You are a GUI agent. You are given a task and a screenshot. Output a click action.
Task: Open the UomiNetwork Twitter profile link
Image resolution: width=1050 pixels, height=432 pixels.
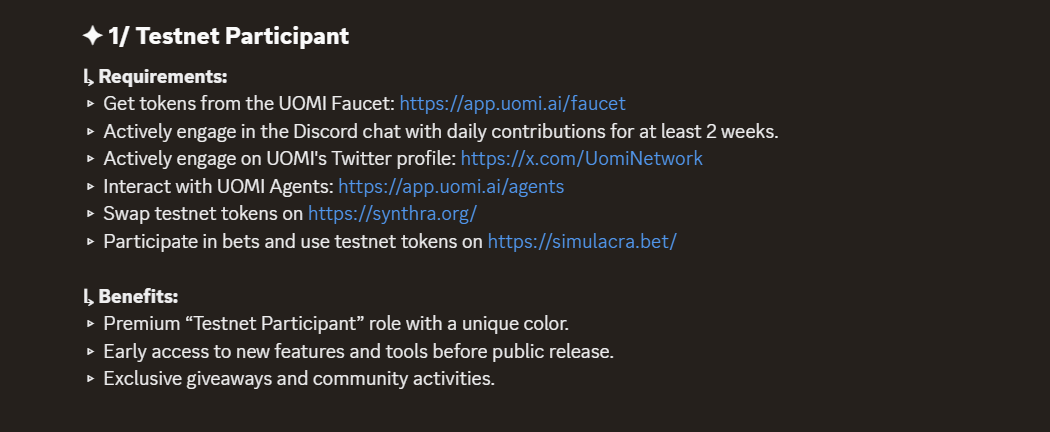click(x=581, y=159)
